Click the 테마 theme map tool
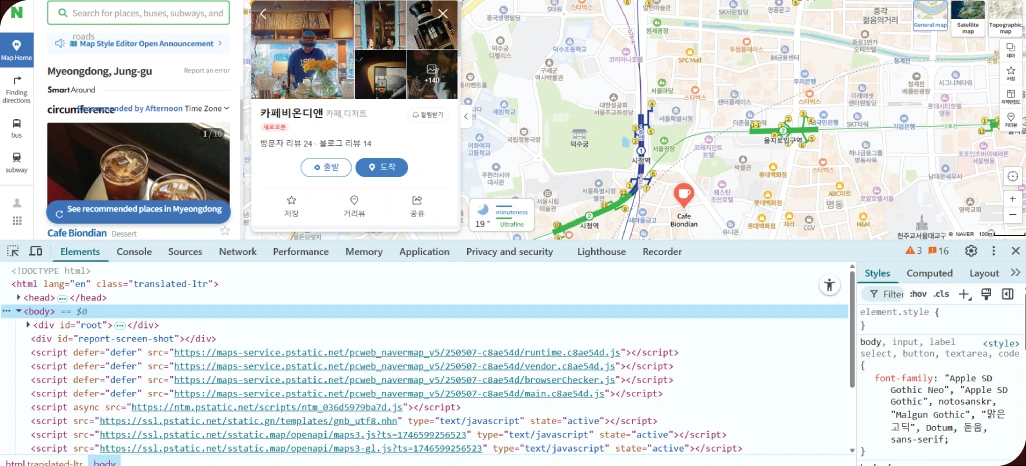 tap(1012, 50)
